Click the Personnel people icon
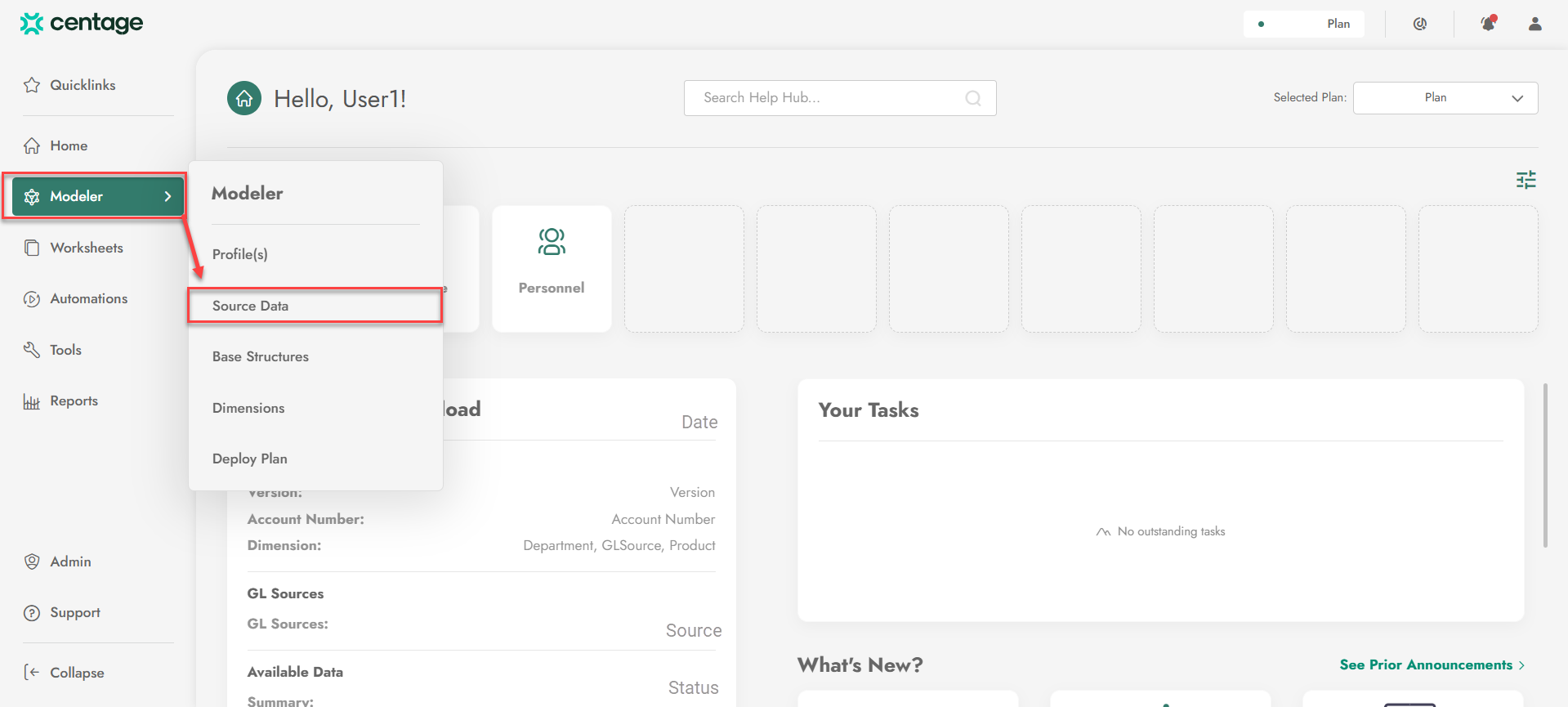 tap(552, 242)
